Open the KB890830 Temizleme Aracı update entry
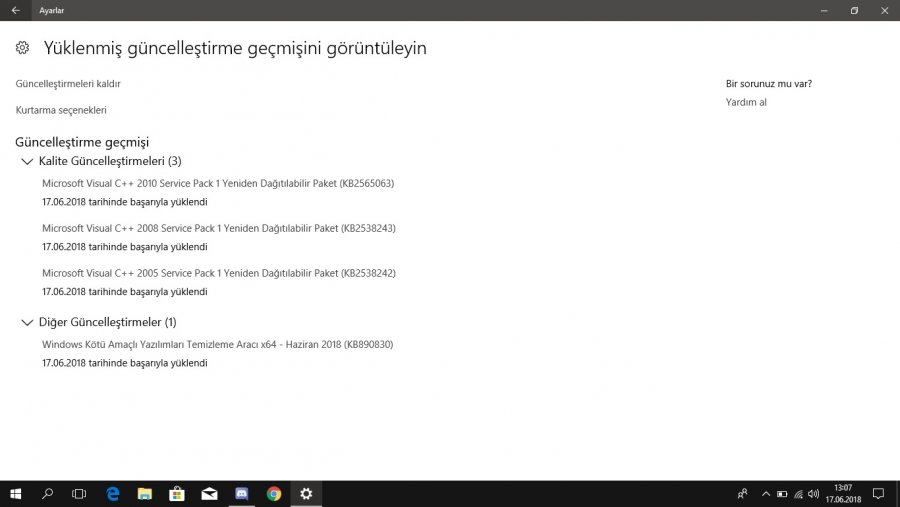Screen dimensions: 900x507 point(218,345)
